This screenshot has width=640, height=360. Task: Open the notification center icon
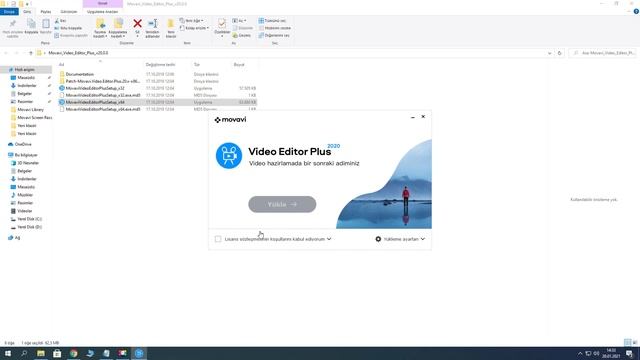click(629, 353)
